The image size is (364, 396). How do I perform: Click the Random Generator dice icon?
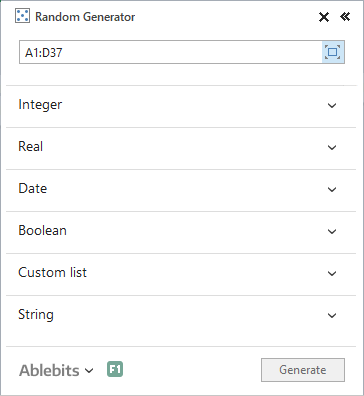point(22,16)
